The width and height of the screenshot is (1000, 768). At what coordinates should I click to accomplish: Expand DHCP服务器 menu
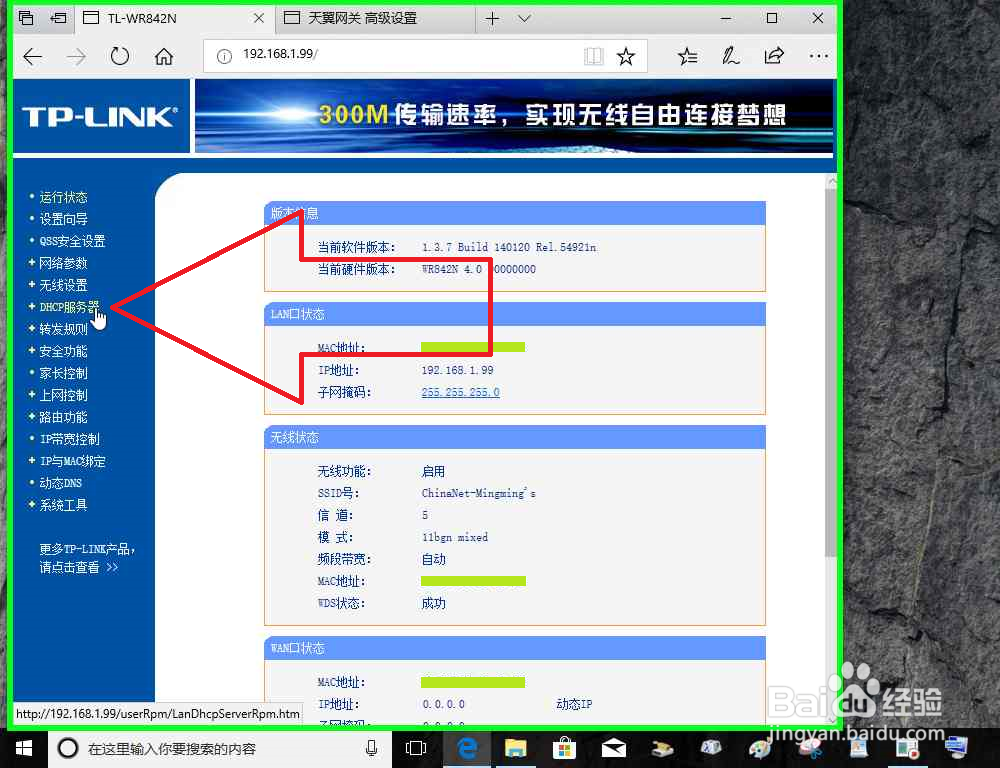tap(68, 307)
